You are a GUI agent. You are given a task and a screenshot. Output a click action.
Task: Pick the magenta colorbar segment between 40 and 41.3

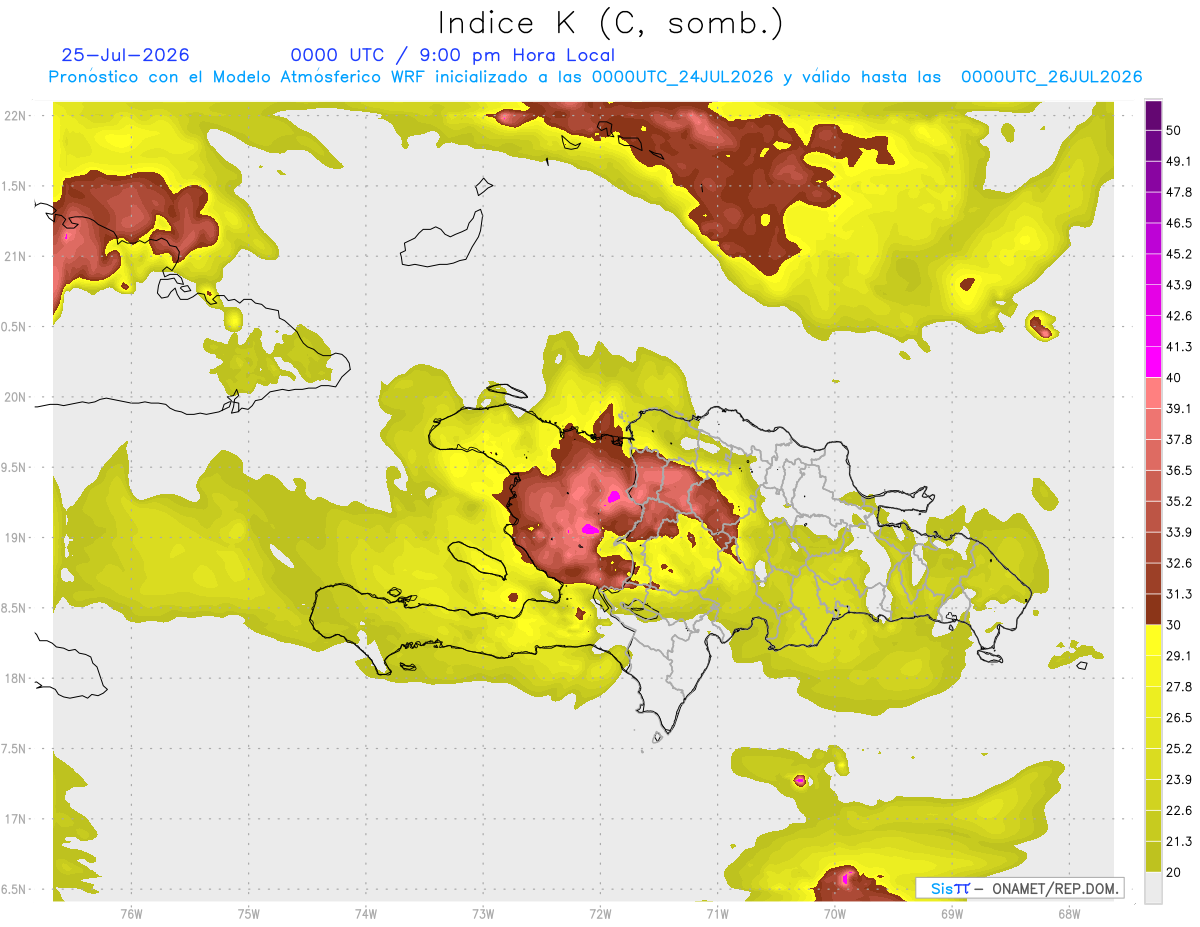[1154, 362]
